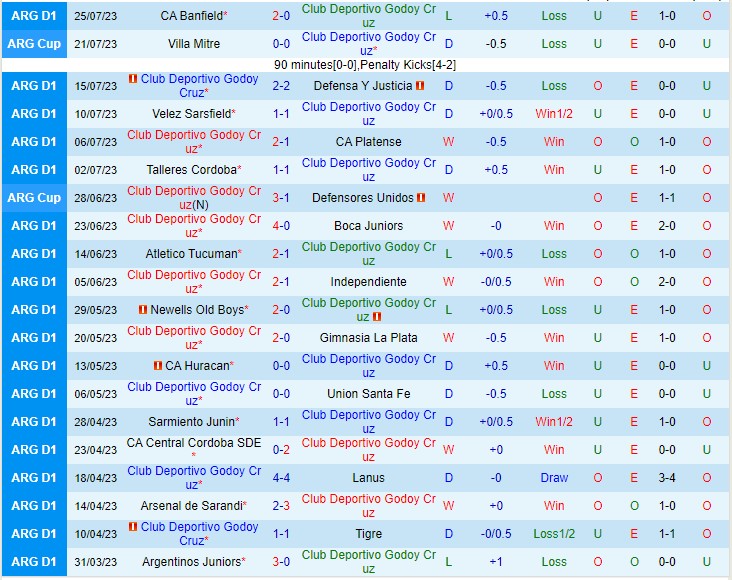Click 'Loss1/2' result in Tigre row
Image resolution: width=732 pixels, height=580 pixels.
tap(554, 534)
